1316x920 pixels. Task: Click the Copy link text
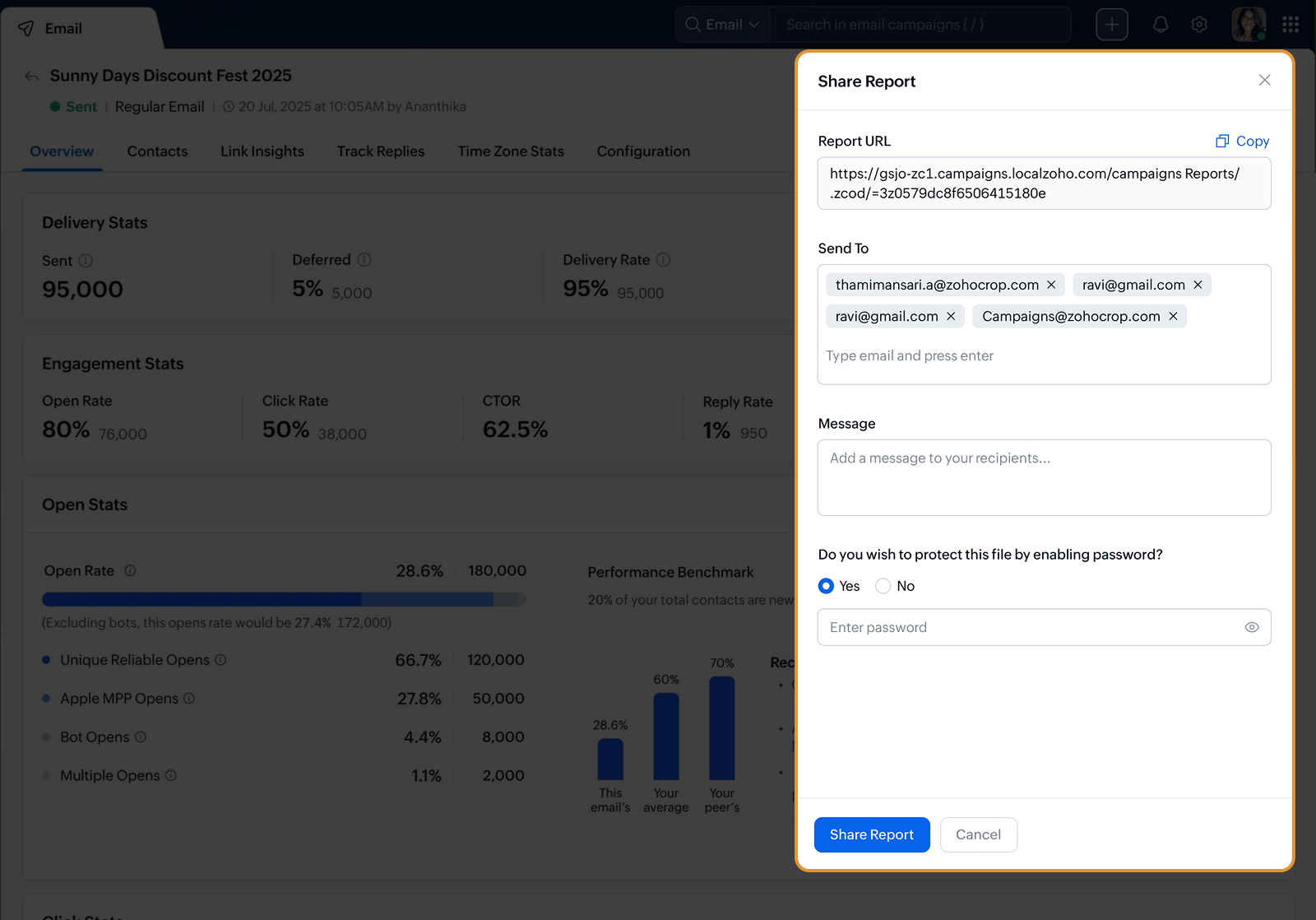pyautogui.click(x=1253, y=142)
